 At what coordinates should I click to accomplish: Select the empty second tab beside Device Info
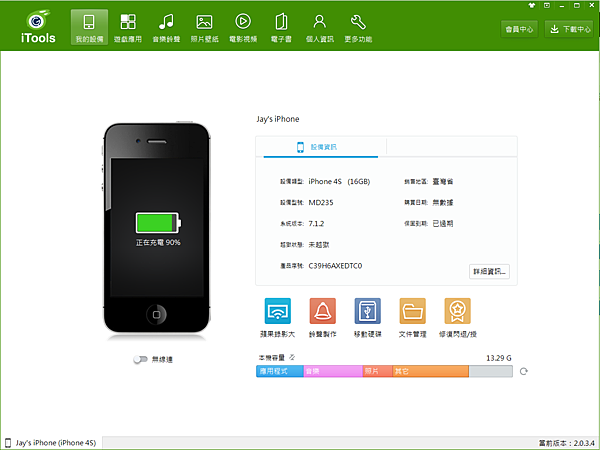tap(452, 147)
